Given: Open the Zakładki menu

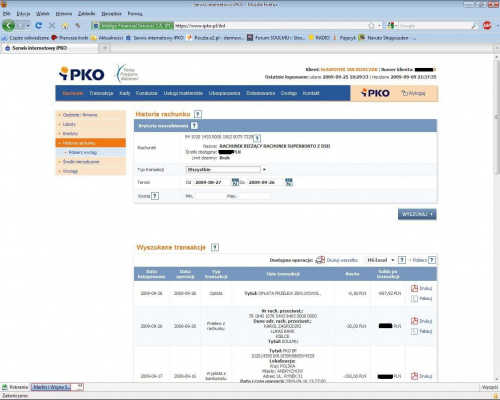Looking at the screenshot, I should click(86, 14).
